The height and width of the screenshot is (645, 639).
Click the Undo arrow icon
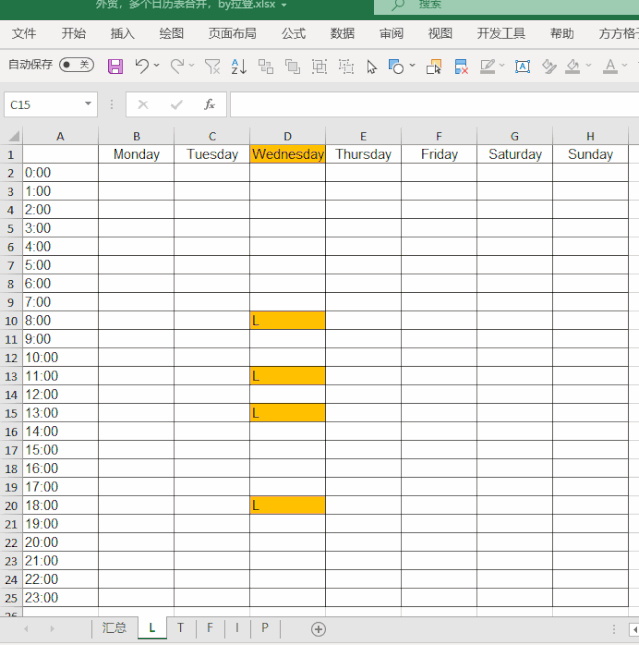pyautogui.click(x=142, y=66)
